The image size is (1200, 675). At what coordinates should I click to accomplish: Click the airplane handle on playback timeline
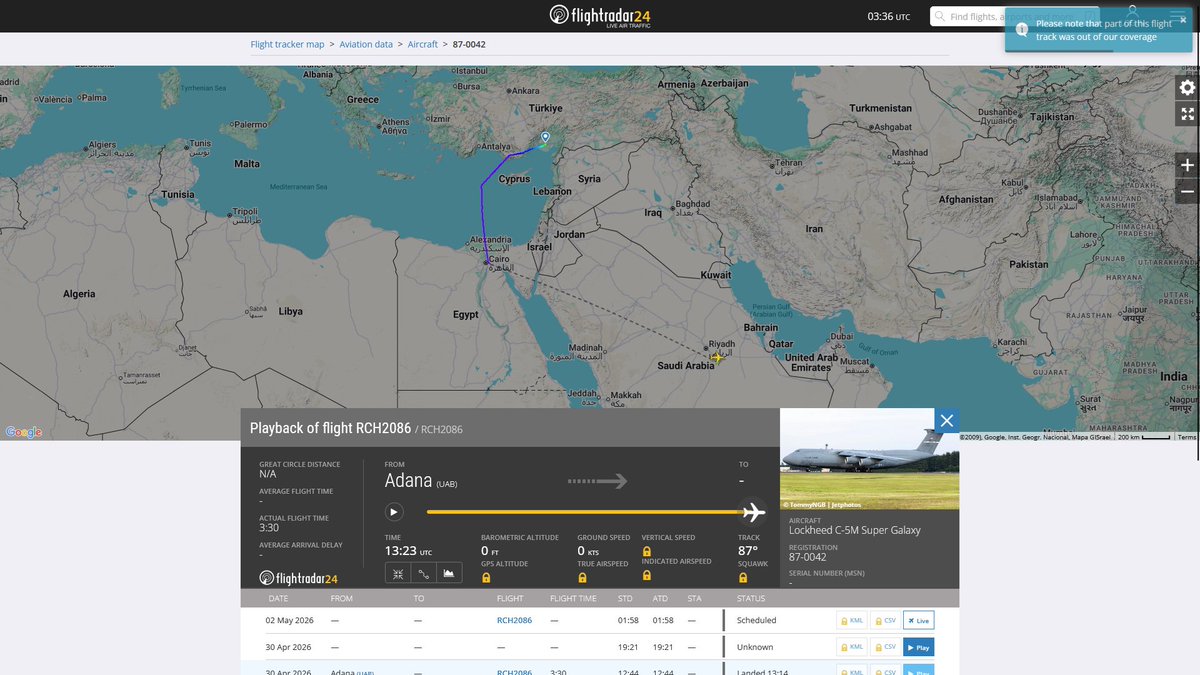[753, 512]
